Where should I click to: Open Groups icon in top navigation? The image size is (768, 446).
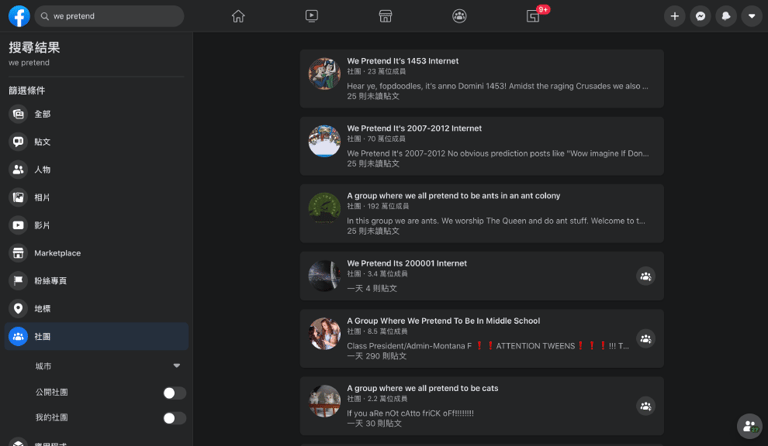(x=459, y=16)
